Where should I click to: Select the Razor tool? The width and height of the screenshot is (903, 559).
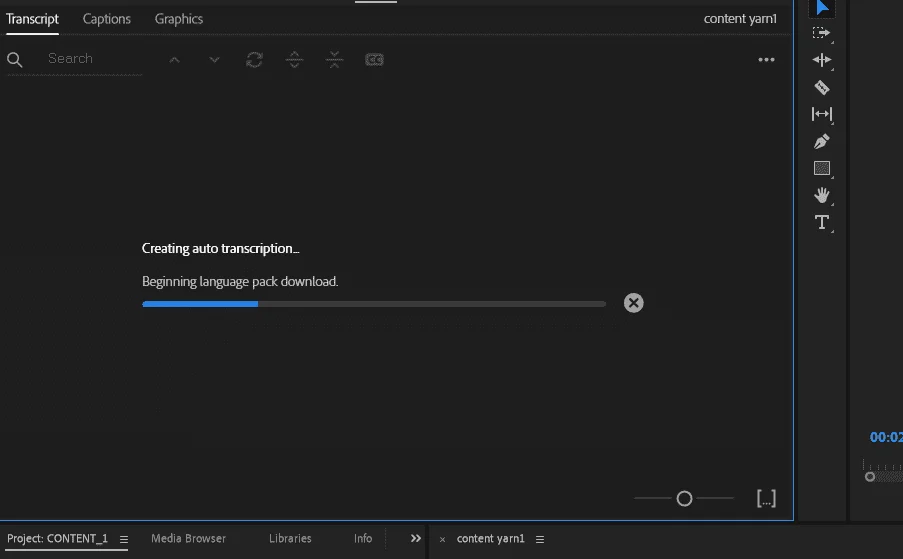click(822, 88)
